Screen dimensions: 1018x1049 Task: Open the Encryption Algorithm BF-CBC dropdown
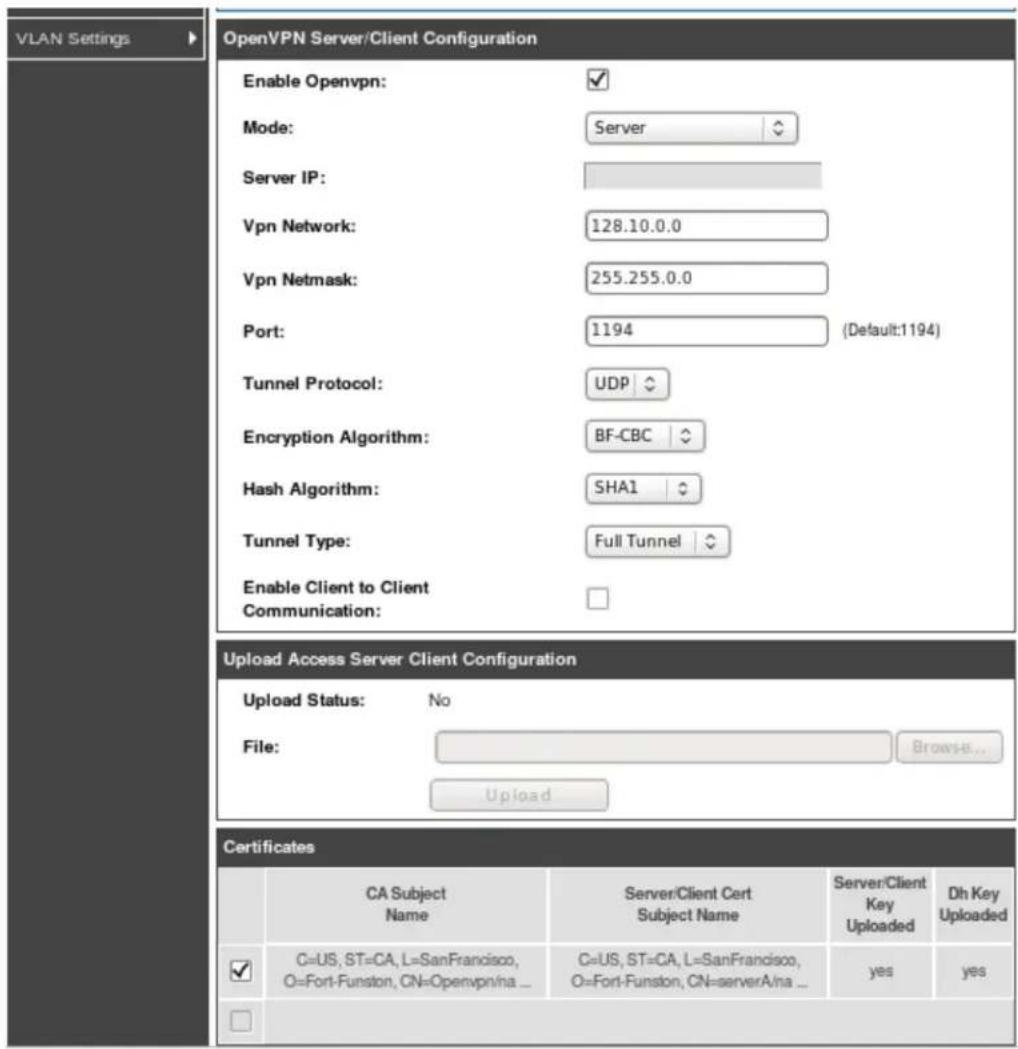point(645,436)
